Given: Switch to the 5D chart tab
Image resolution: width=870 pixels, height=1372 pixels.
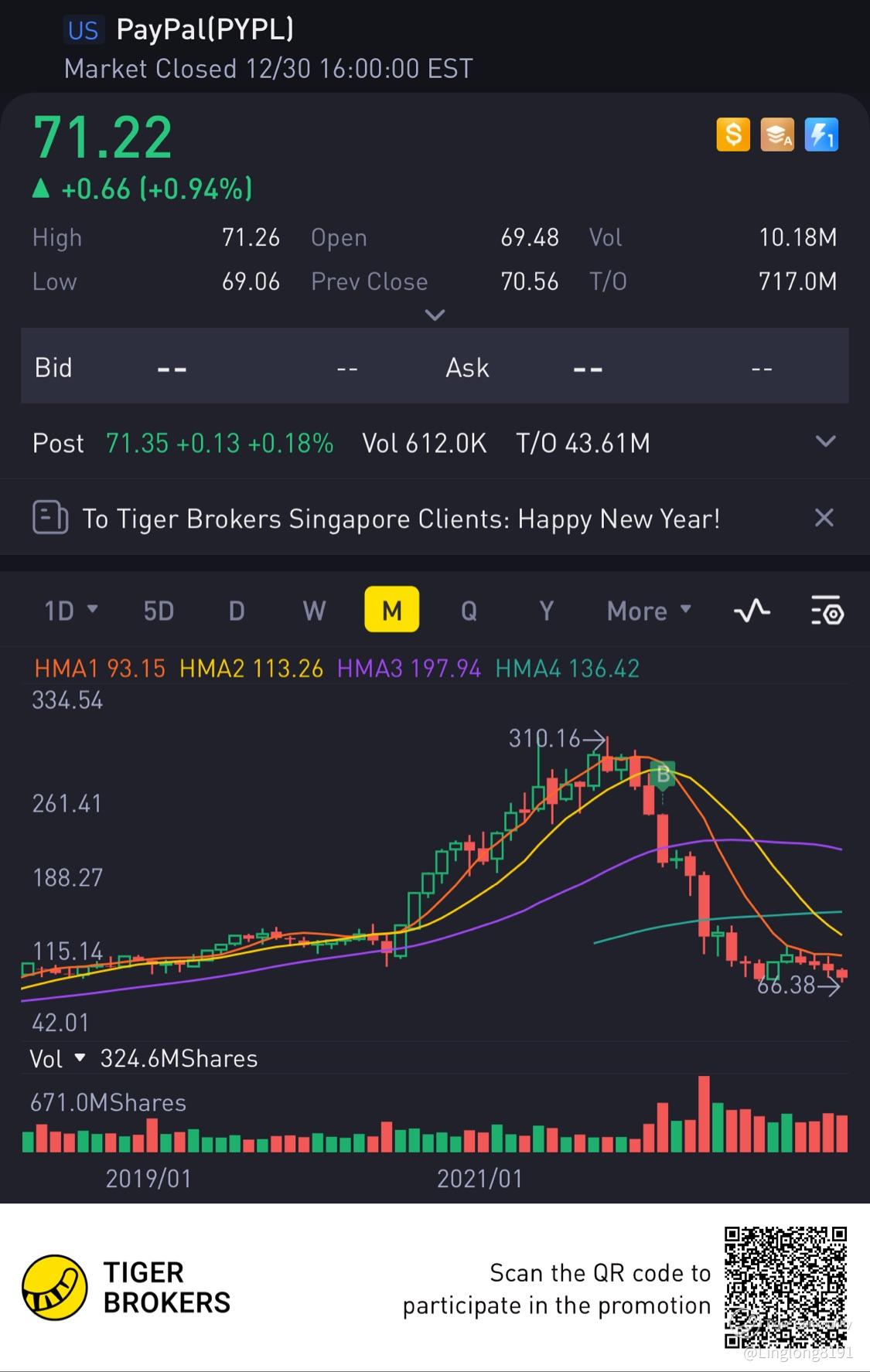Looking at the screenshot, I should pyautogui.click(x=159, y=611).
